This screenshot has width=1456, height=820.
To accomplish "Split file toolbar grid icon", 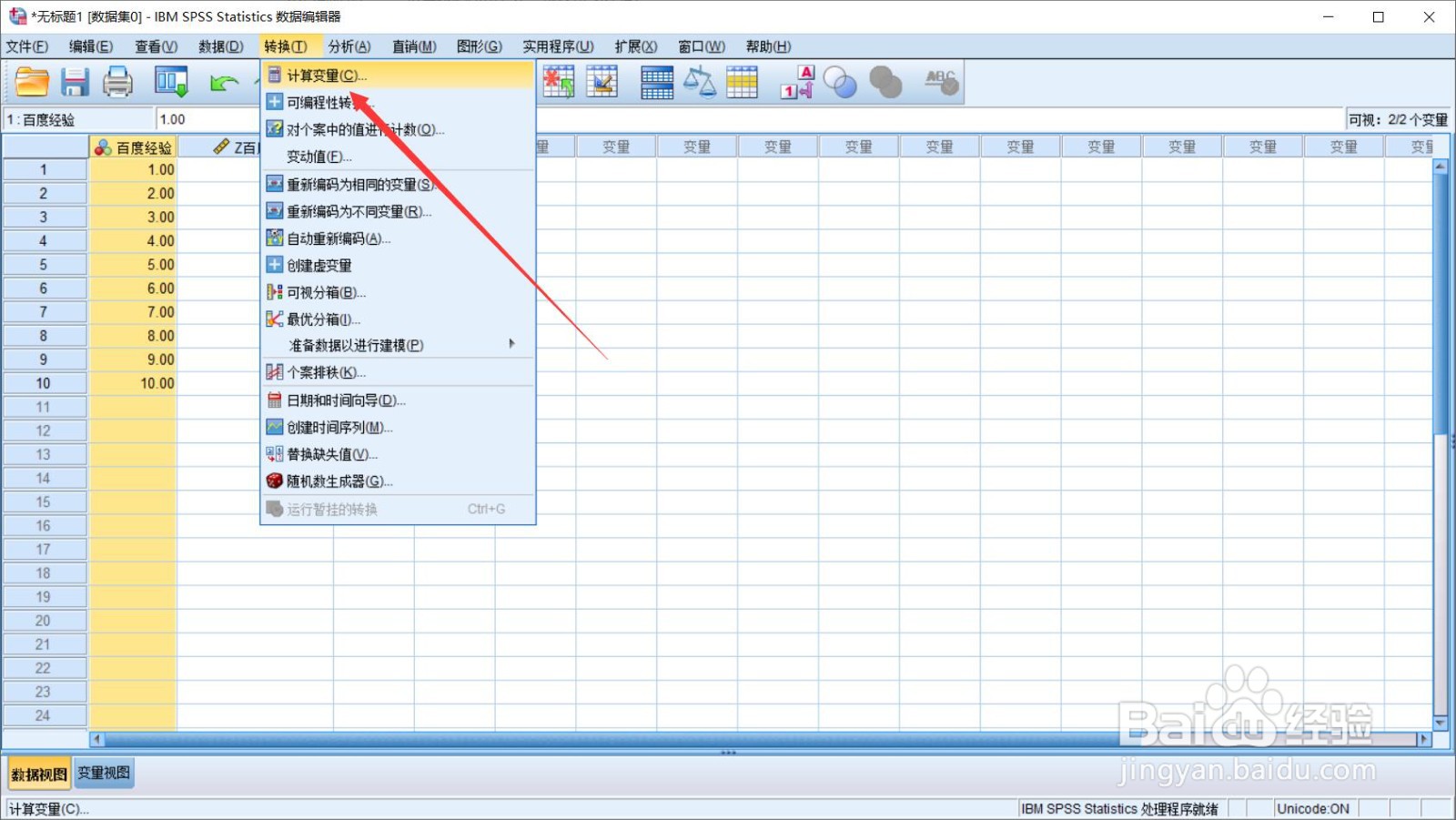I will point(656,82).
